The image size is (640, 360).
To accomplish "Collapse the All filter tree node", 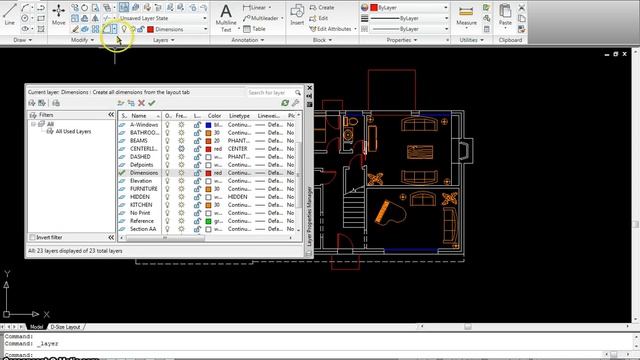I will click(33, 124).
